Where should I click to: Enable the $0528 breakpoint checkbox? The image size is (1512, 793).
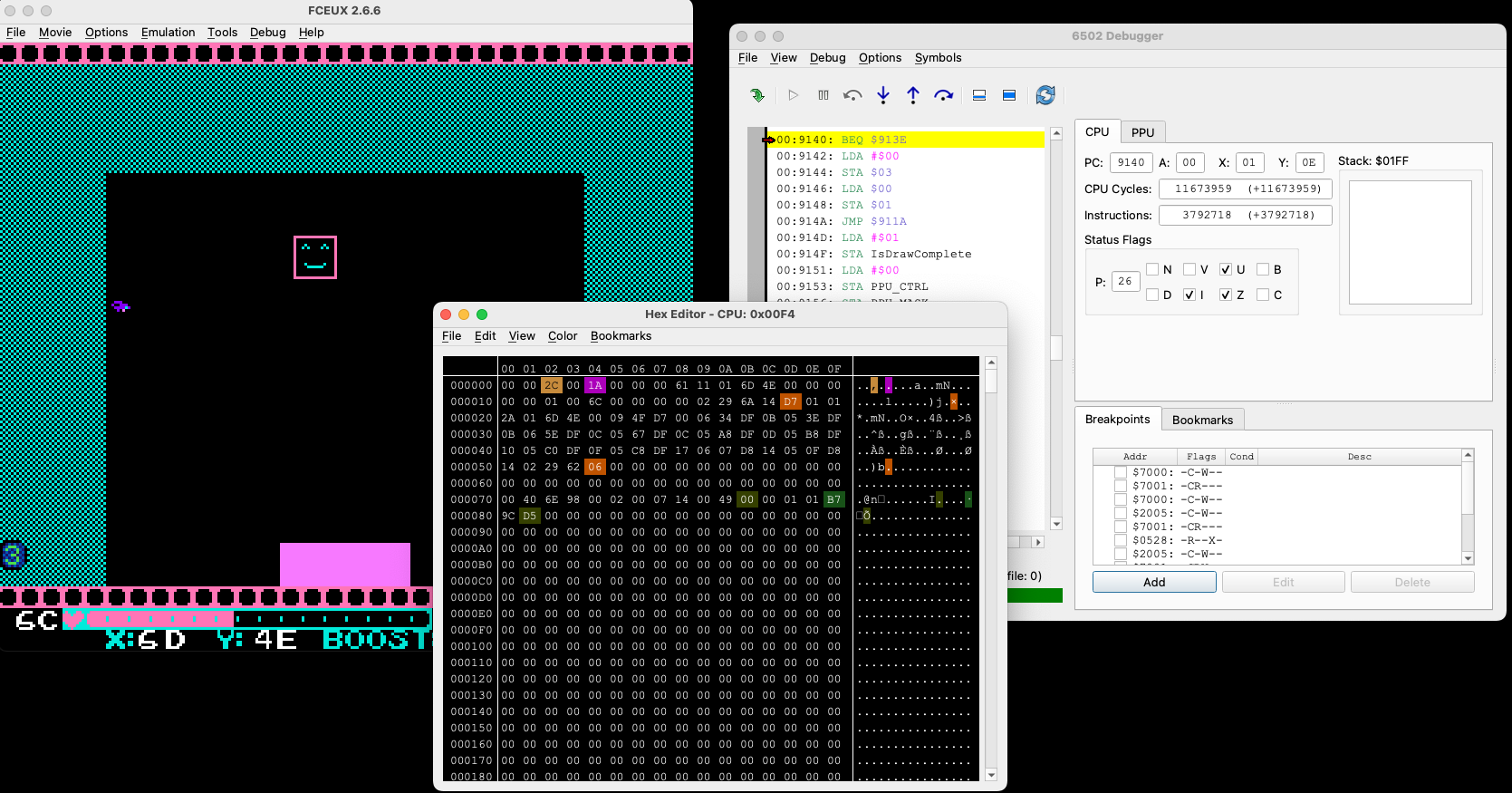pos(1121,540)
